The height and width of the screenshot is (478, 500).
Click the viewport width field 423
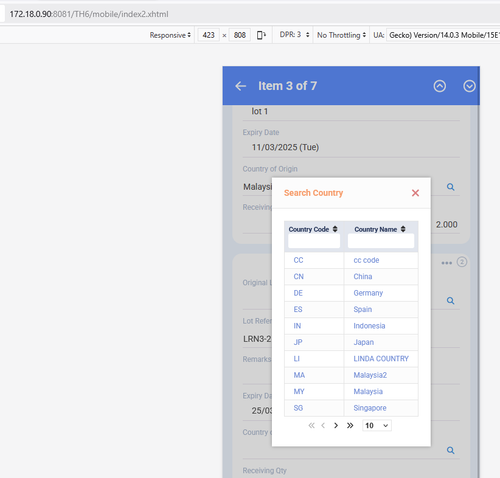tap(208, 35)
